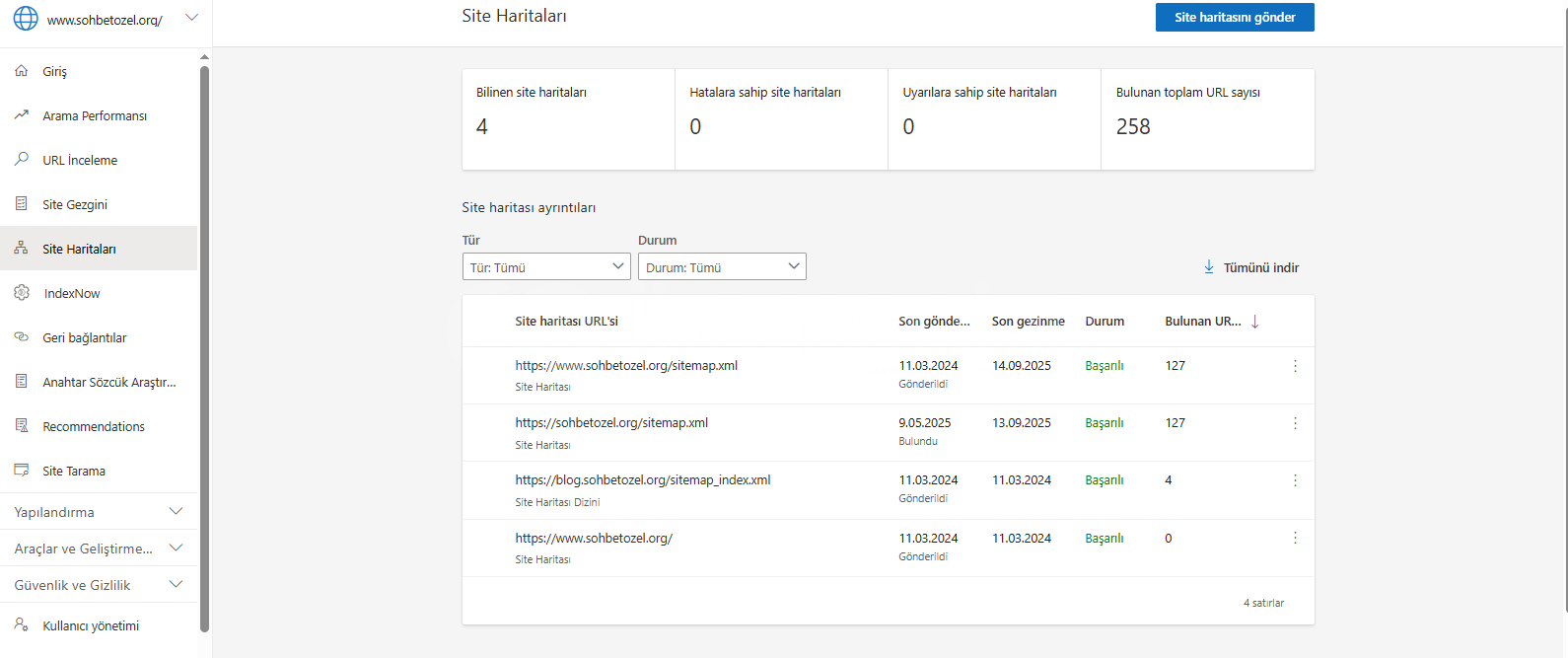Click the Giriş home icon
This screenshot has width=1568, height=658.
point(22,71)
